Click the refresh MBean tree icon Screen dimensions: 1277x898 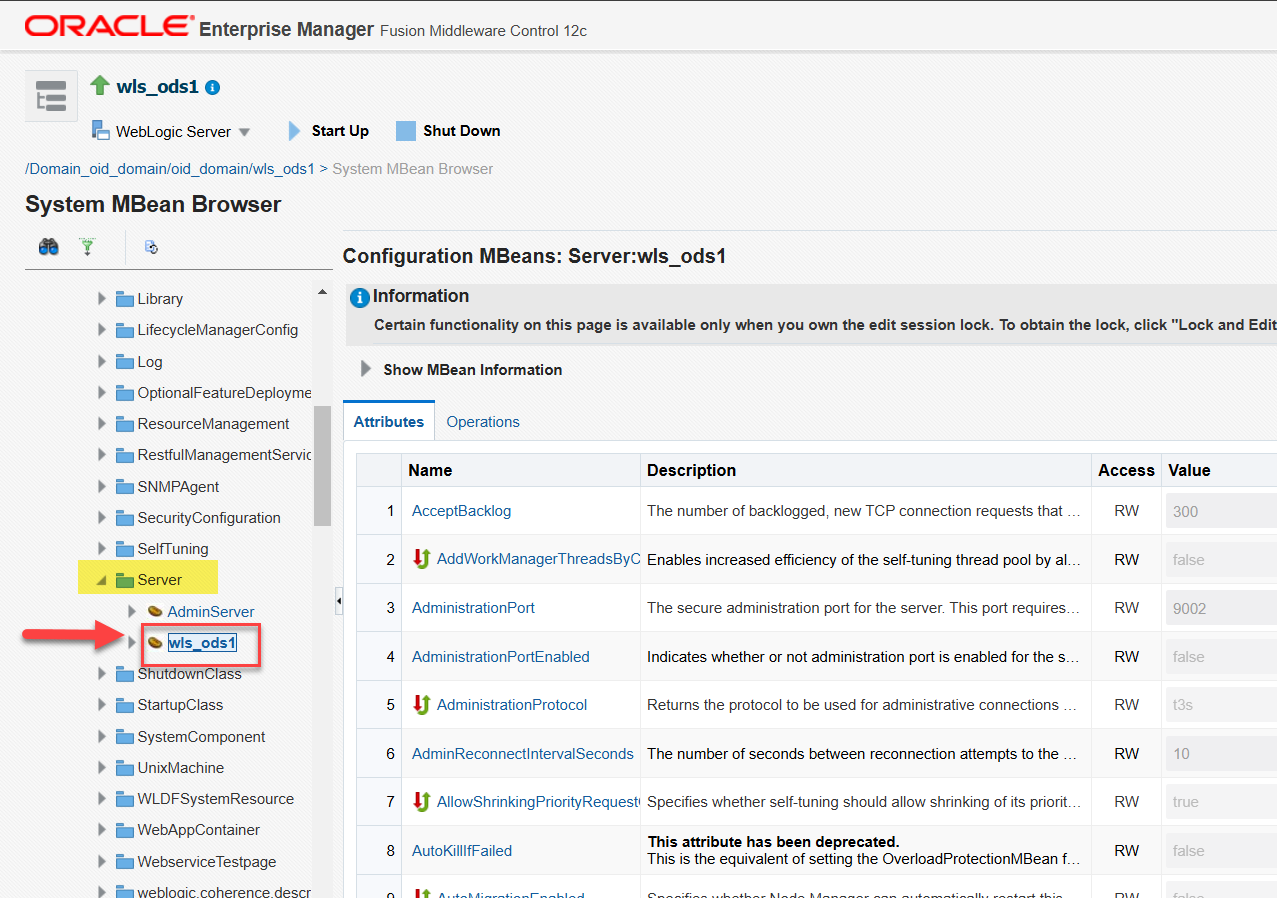point(151,247)
